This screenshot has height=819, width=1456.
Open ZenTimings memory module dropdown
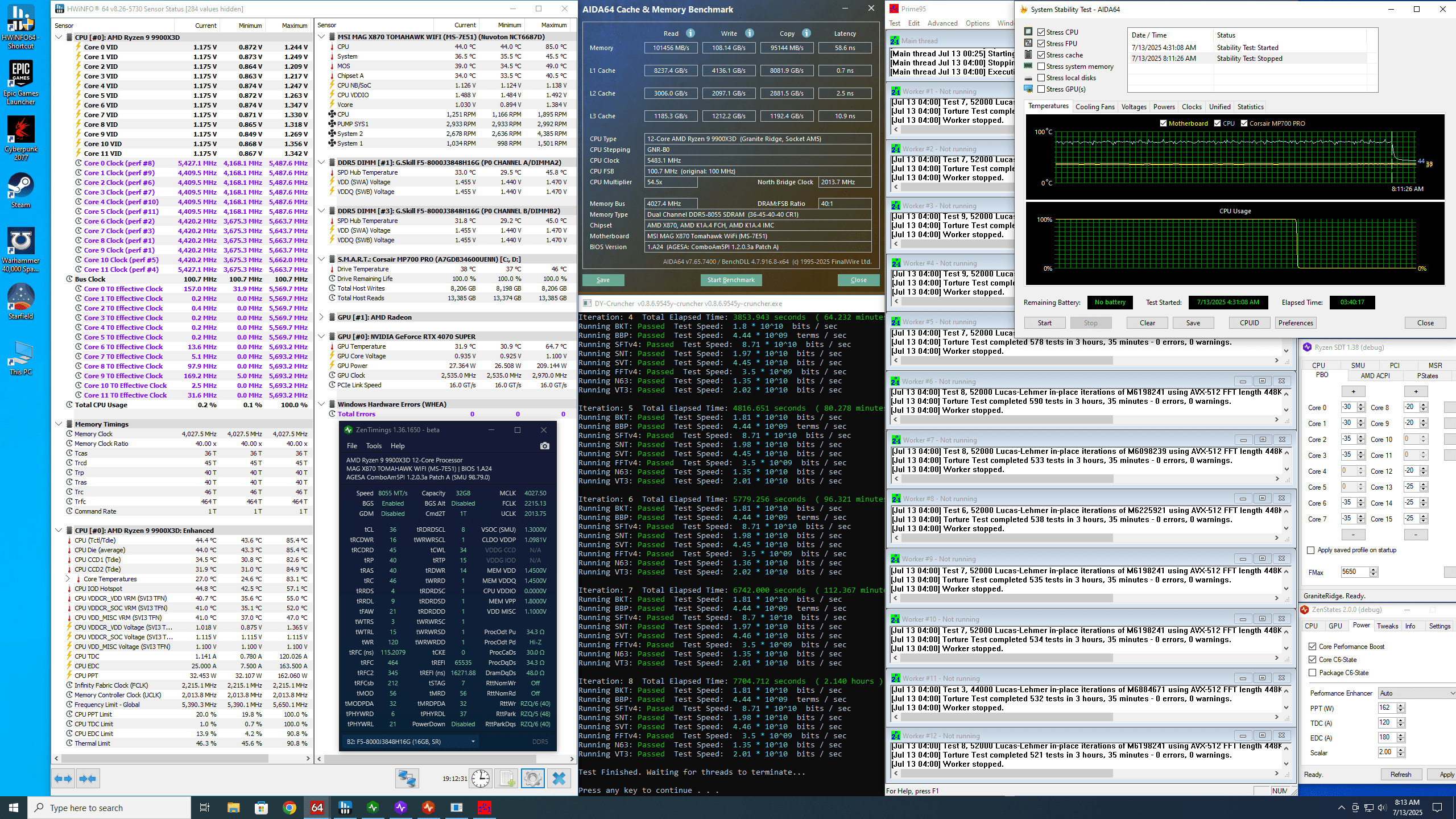(x=473, y=742)
